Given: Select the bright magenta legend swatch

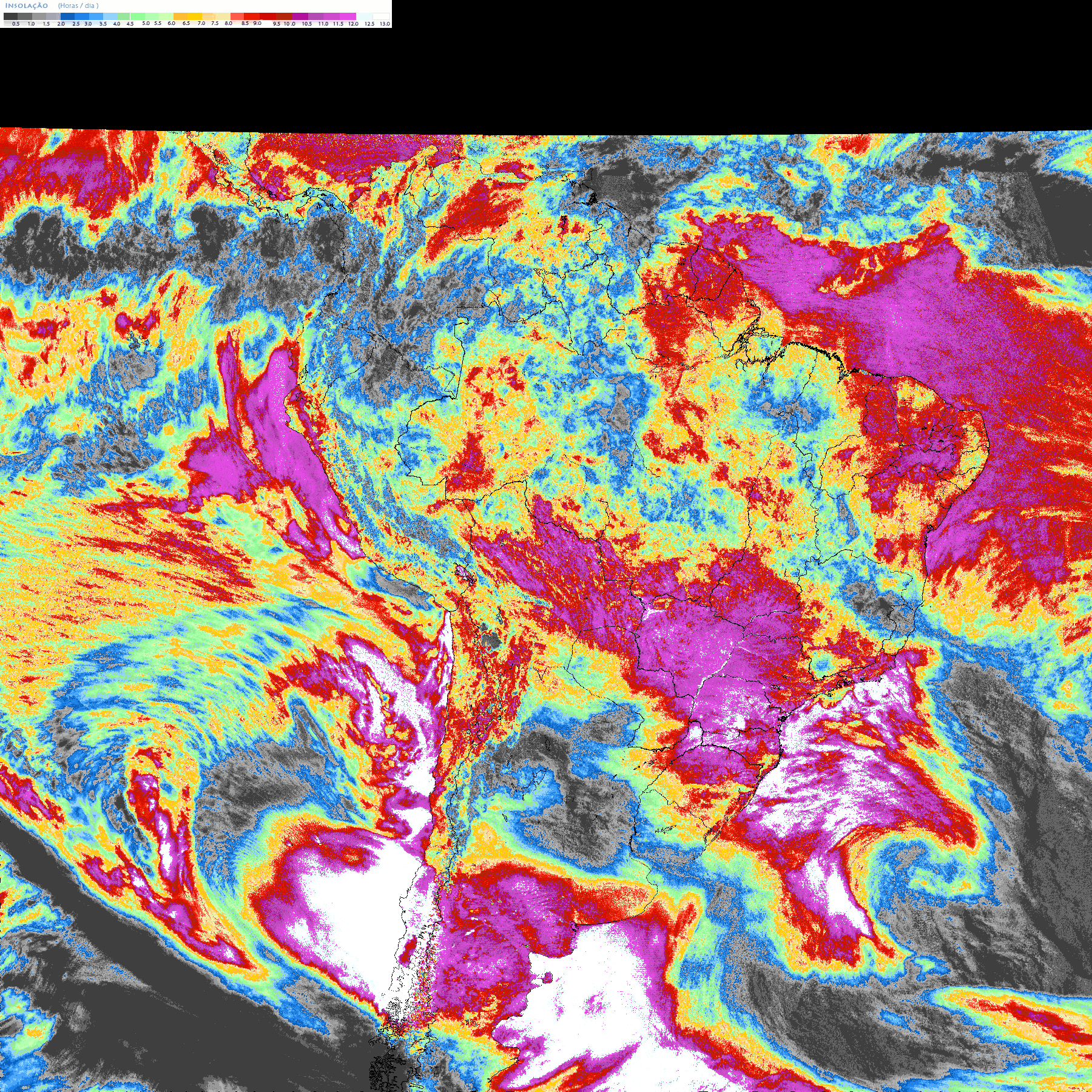Looking at the screenshot, I should (x=348, y=16).
